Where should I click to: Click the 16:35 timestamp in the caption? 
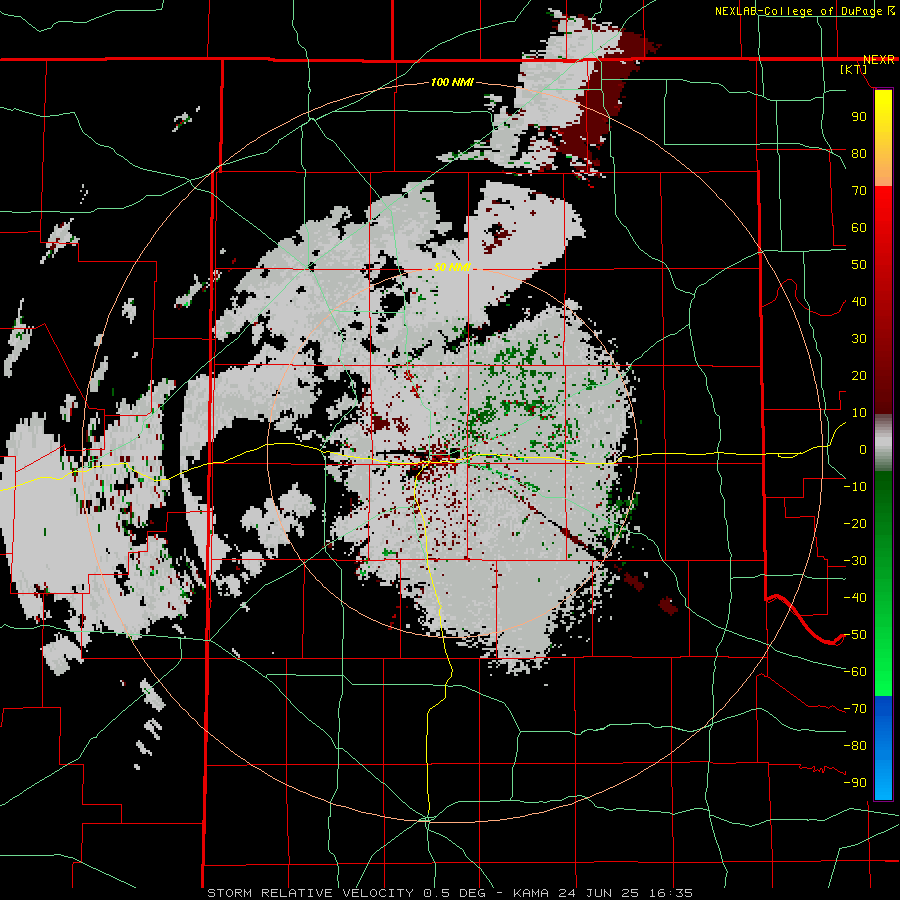(x=671, y=893)
